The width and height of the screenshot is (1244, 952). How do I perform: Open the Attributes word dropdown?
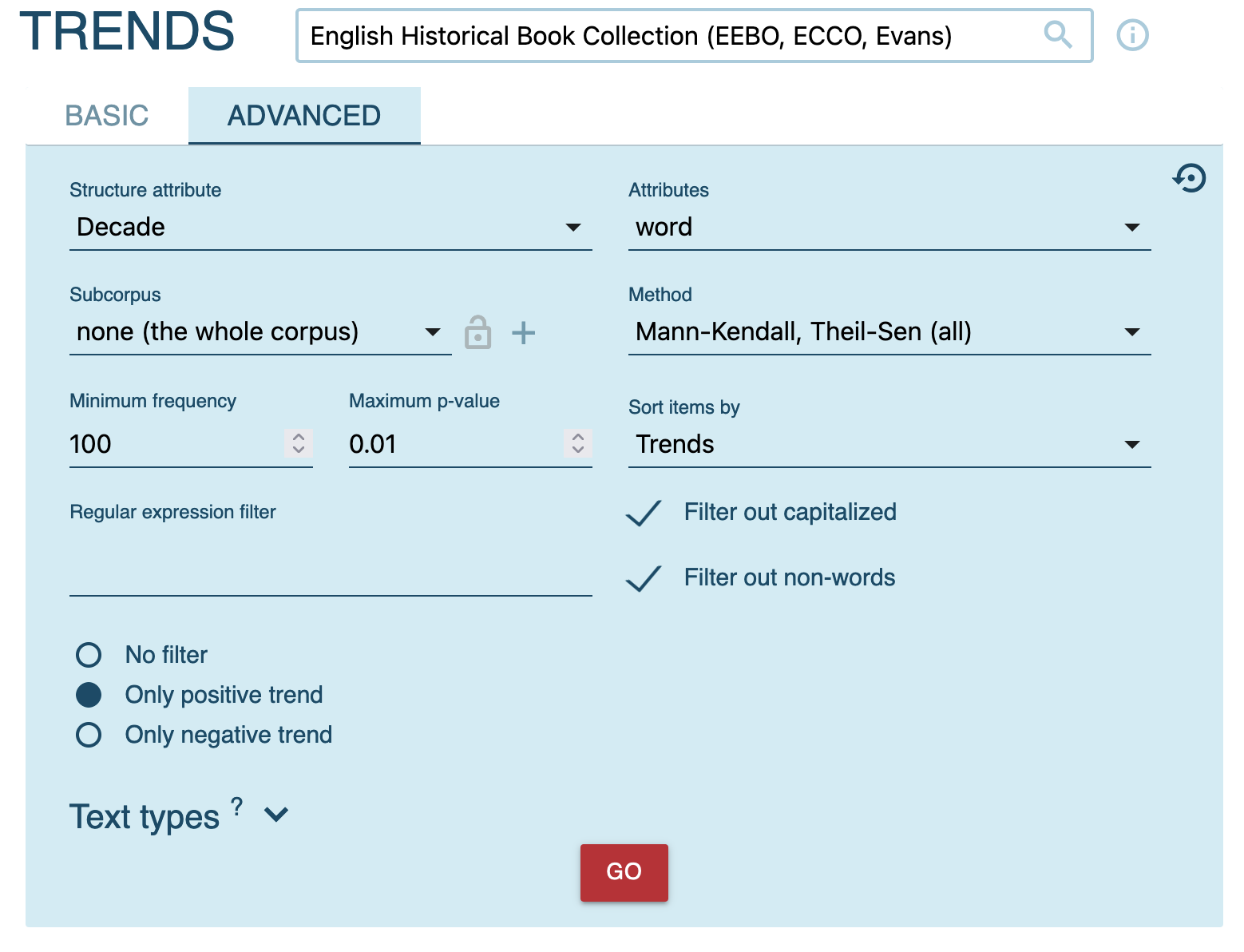point(889,228)
